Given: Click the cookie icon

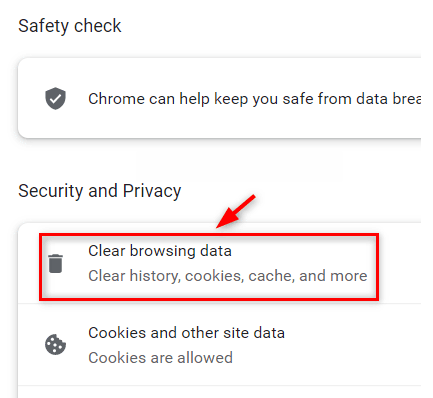Looking at the screenshot, I should (55, 344).
